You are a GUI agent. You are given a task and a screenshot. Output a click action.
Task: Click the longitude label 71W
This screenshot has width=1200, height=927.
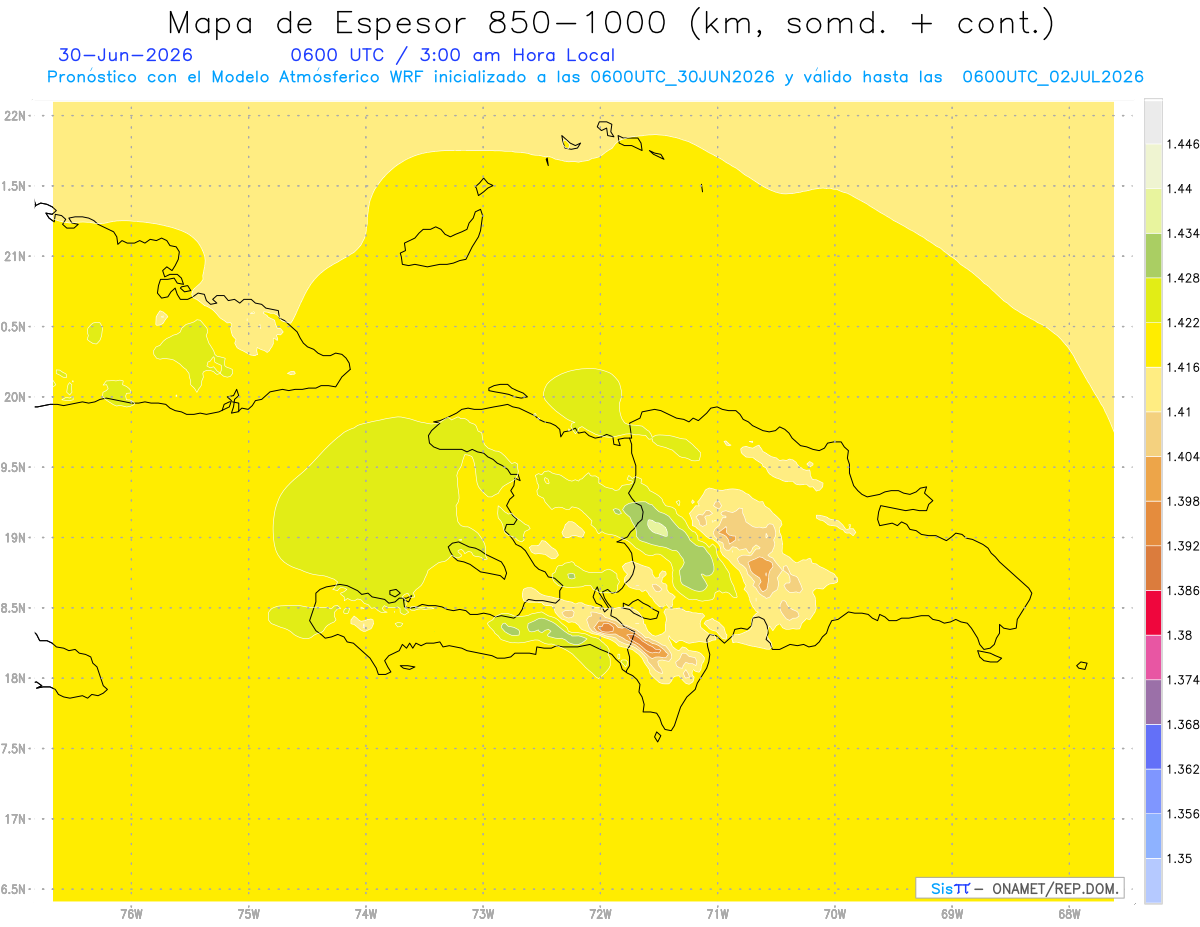[717, 913]
